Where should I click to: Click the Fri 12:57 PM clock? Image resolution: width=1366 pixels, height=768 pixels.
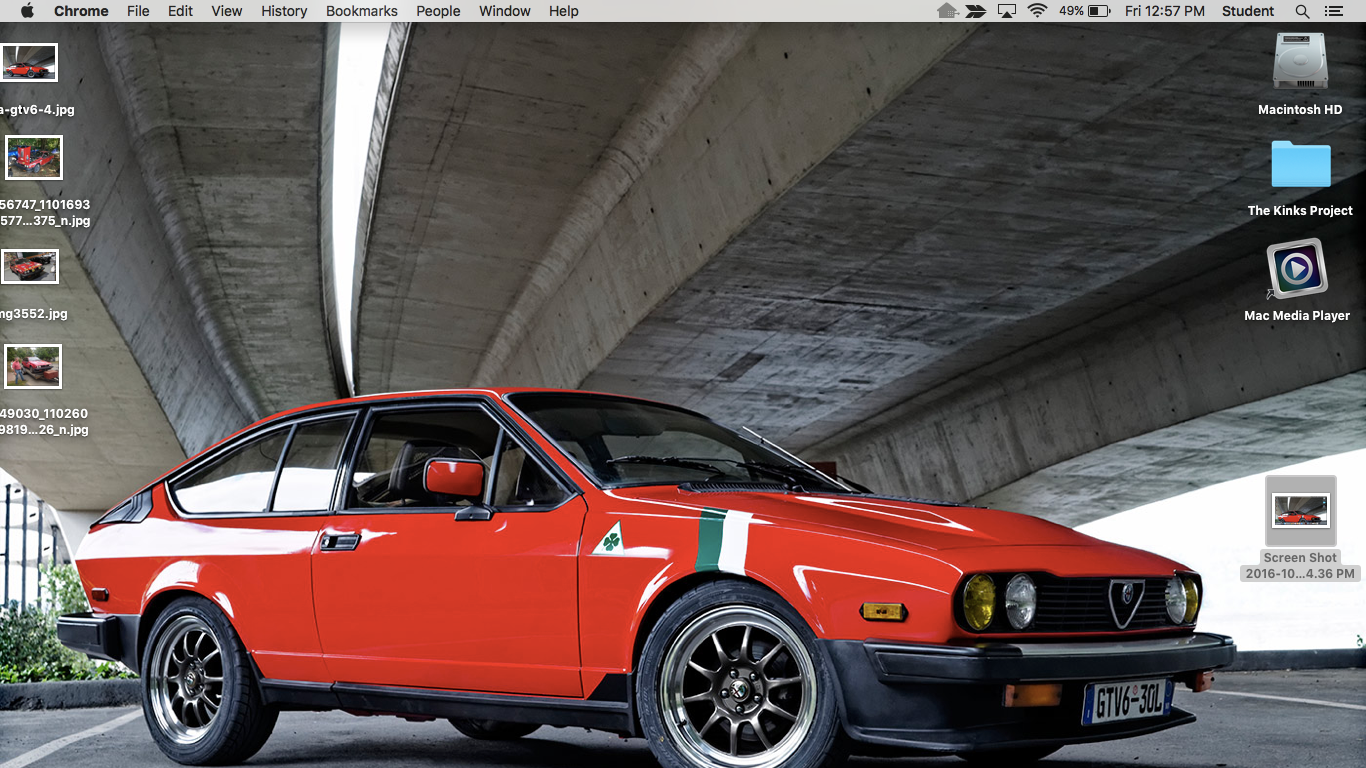(1164, 11)
